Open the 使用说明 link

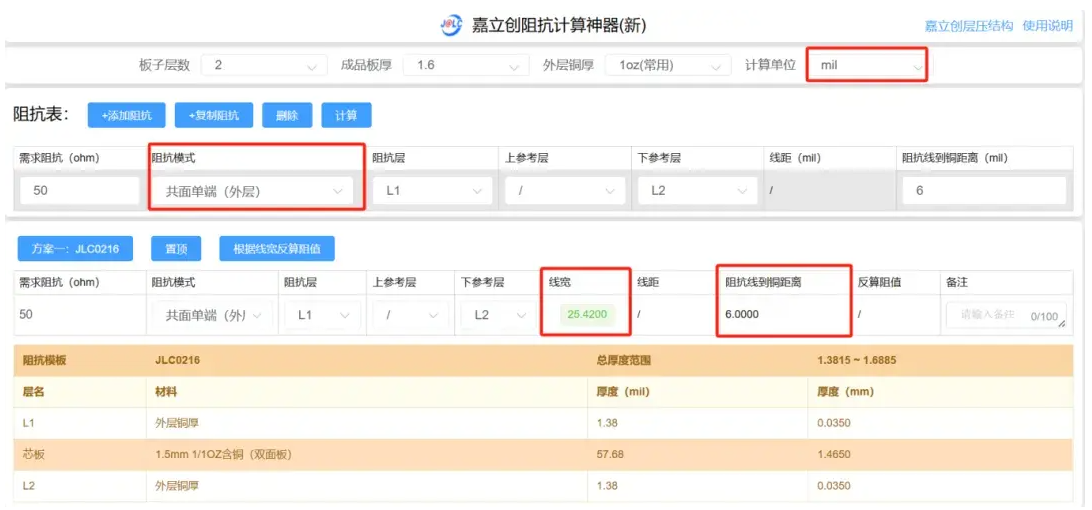(1047, 26)
